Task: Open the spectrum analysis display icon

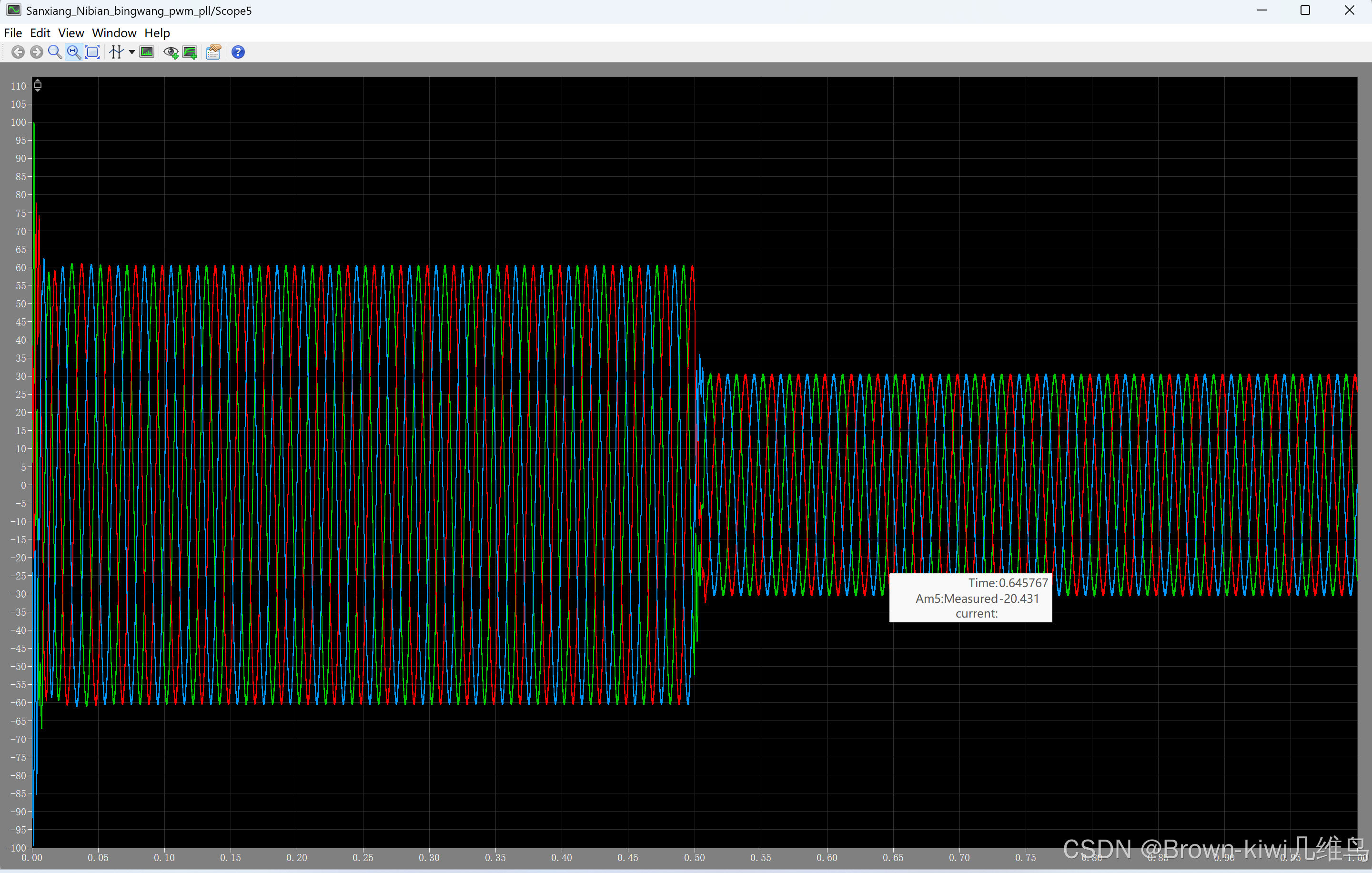Action: (147, 52)
